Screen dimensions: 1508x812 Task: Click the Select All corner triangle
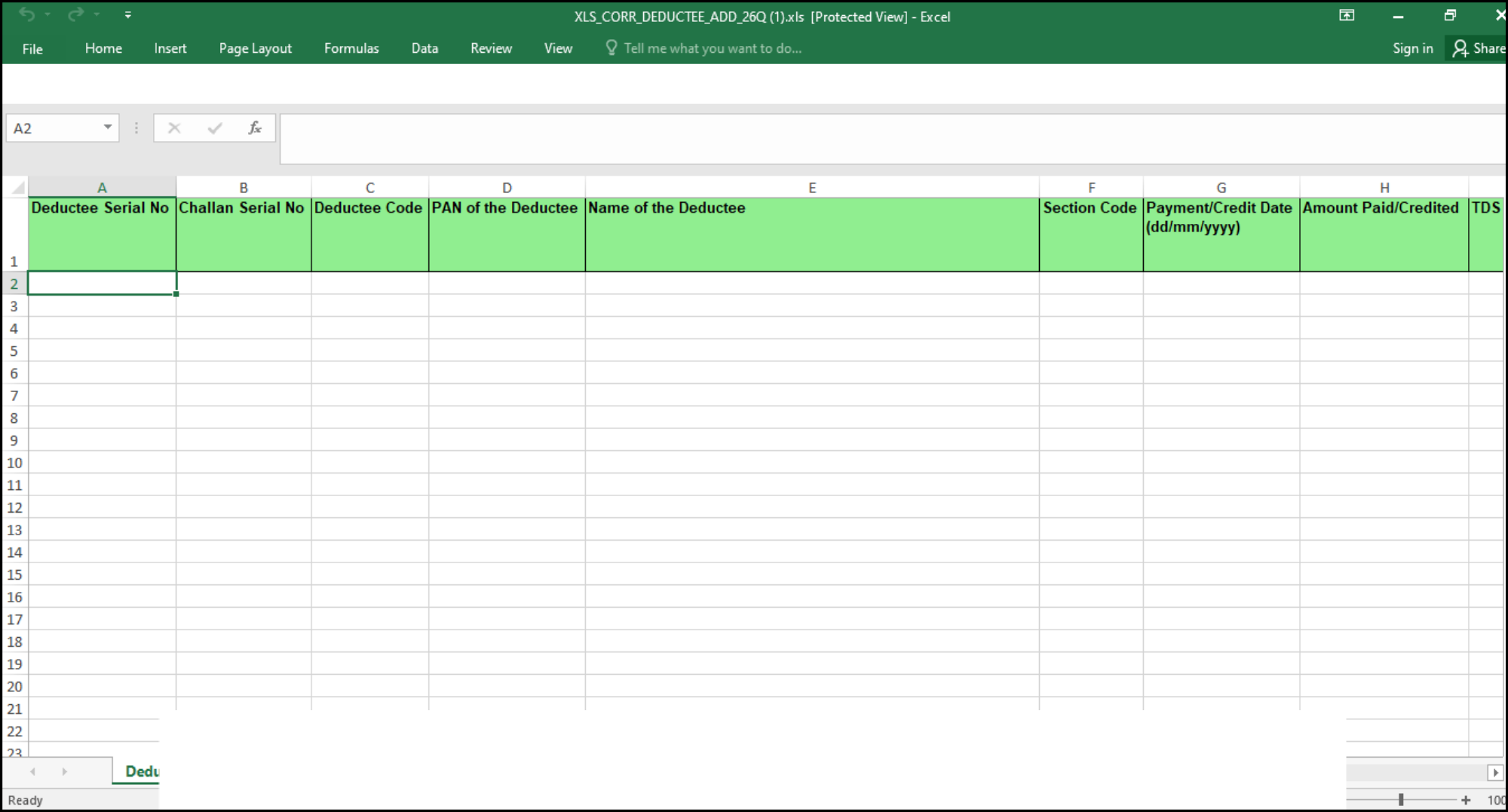tap(18, 187)
